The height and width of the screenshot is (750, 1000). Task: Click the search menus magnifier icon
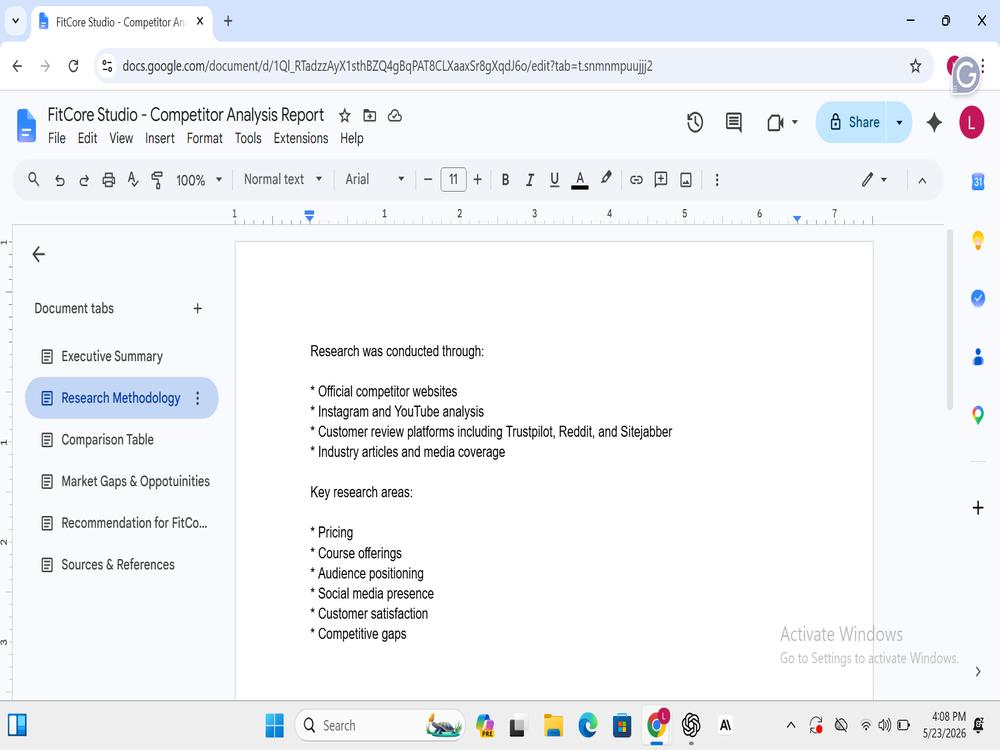coord(34,180)
